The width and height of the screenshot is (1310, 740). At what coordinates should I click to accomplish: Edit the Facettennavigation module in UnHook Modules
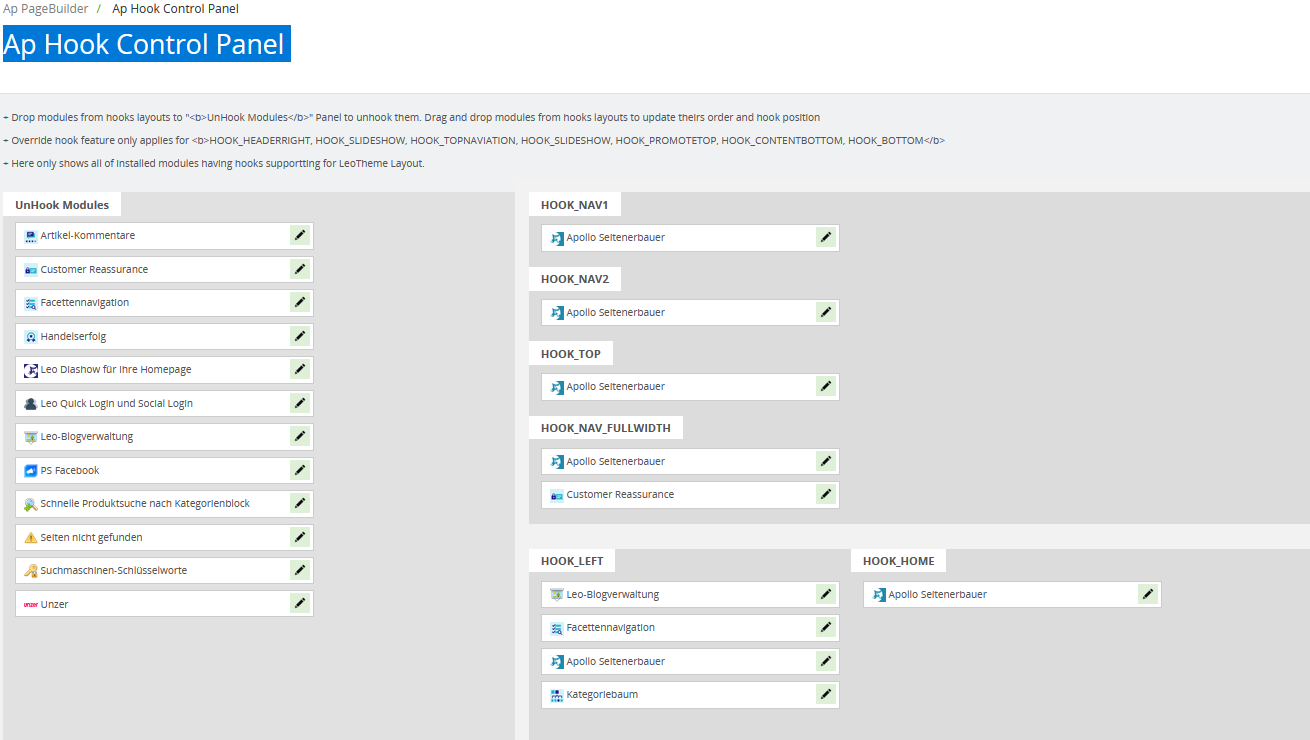click(x=300, y=302)
